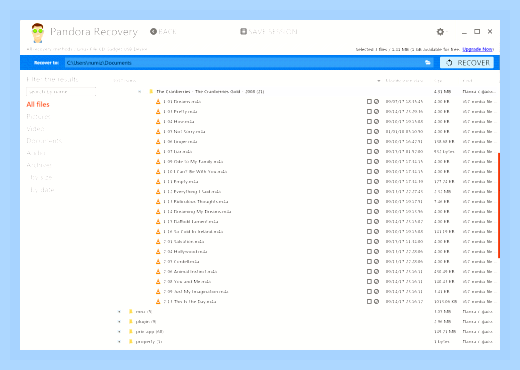Image resolution: width=520 pixels, height=370 pixels.
Task: Select the I Can't Be With You file name
Action: click(x=195, y=172)
